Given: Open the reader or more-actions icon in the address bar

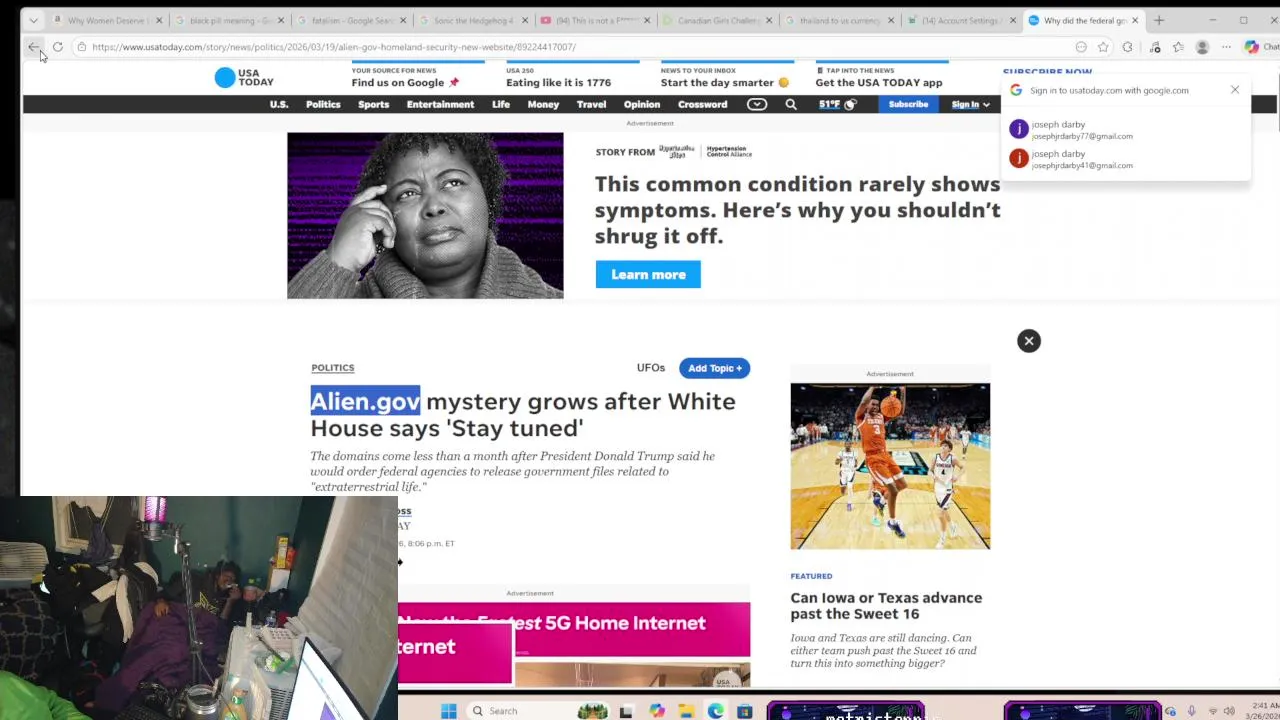Looking at the screenshot, I should tap(1081, 47).
